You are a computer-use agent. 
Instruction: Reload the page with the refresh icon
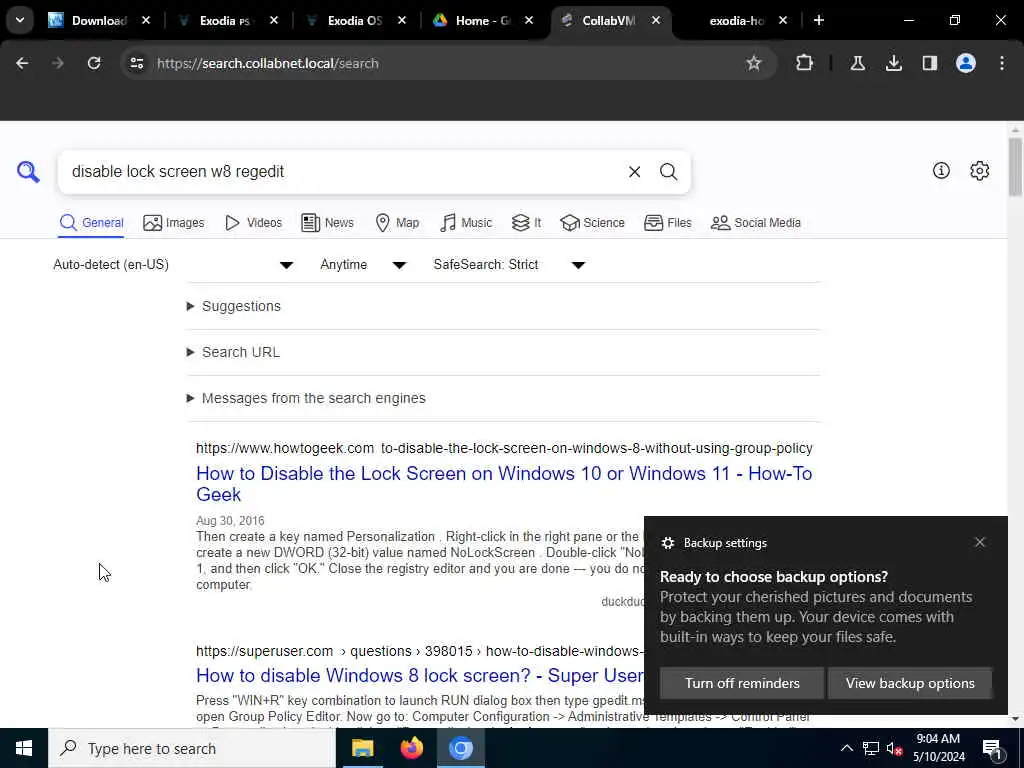coord(94,63)
